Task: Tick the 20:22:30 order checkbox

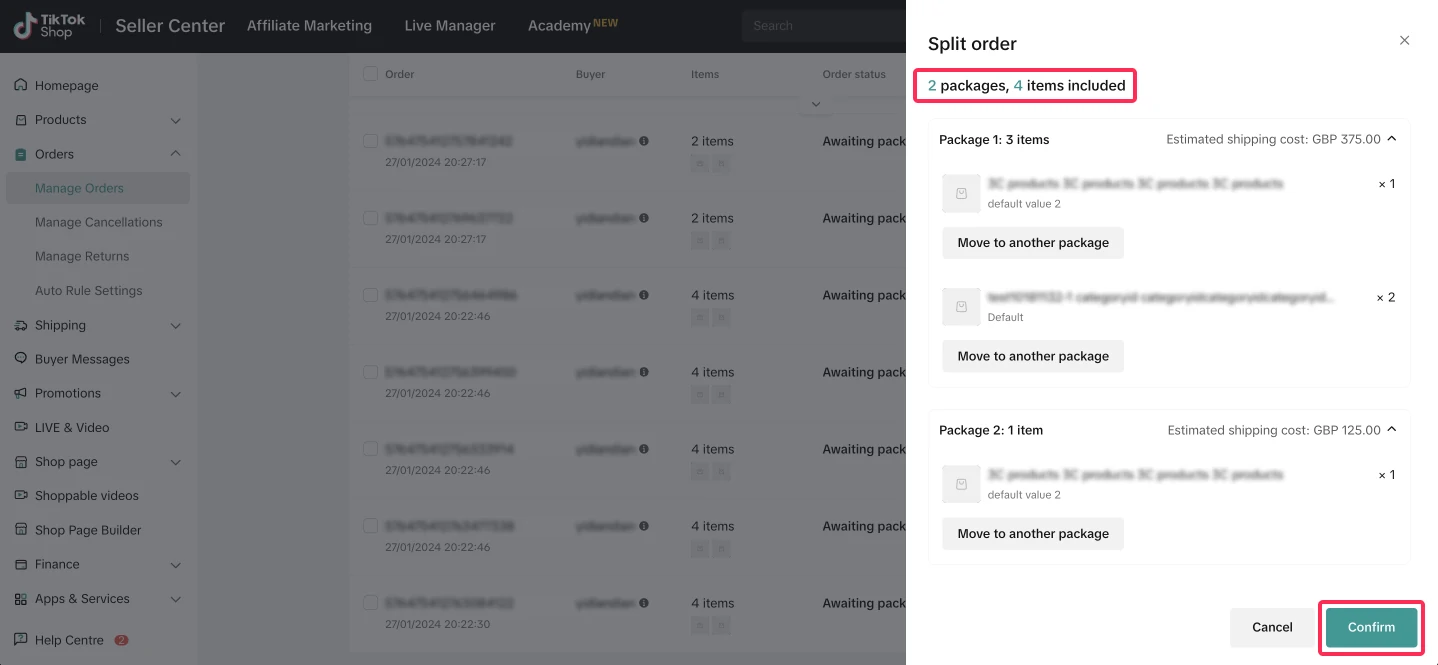Action: pos(370,603)
